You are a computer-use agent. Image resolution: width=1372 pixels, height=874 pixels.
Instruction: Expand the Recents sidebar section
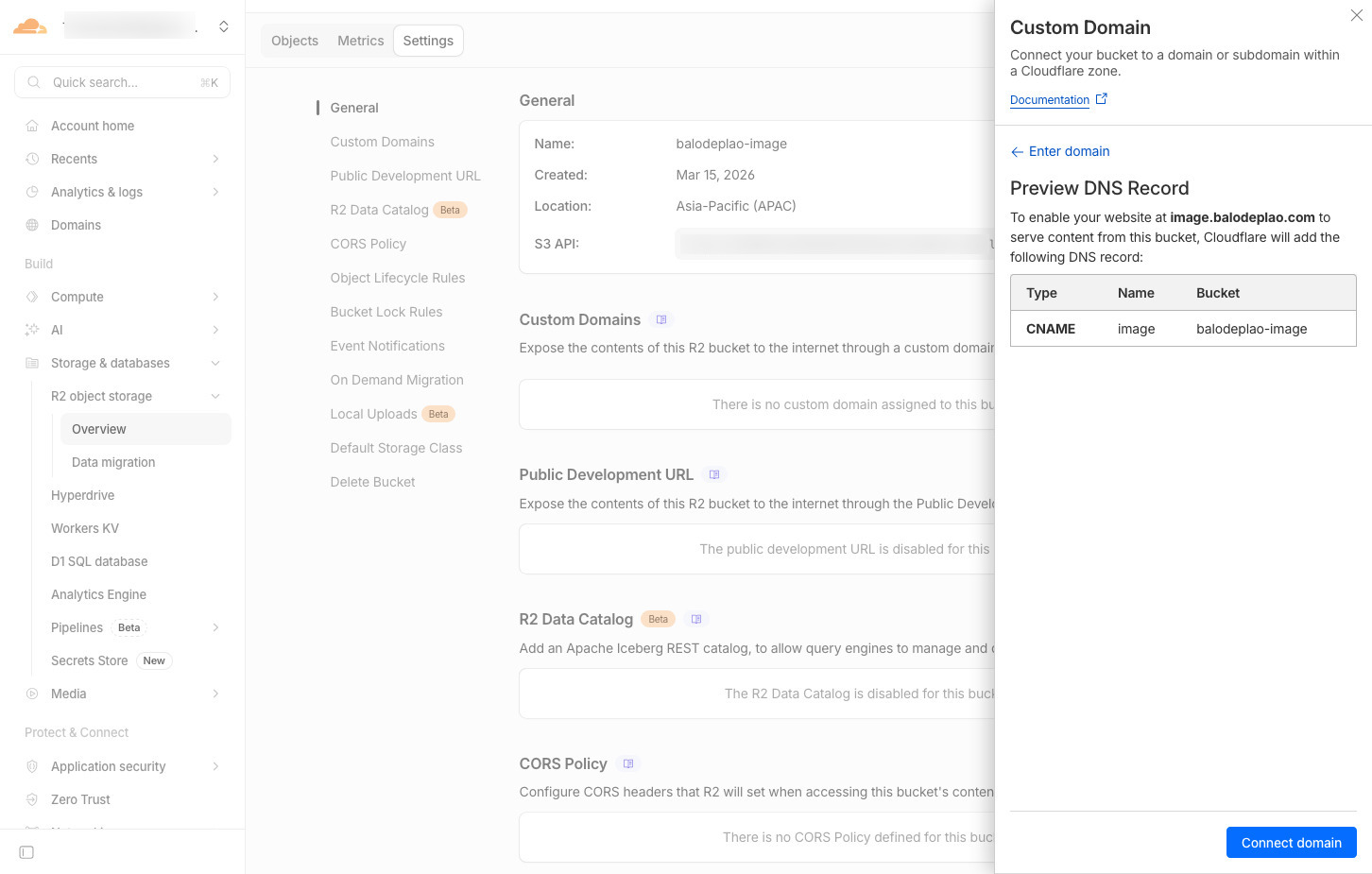pos(215,159)
